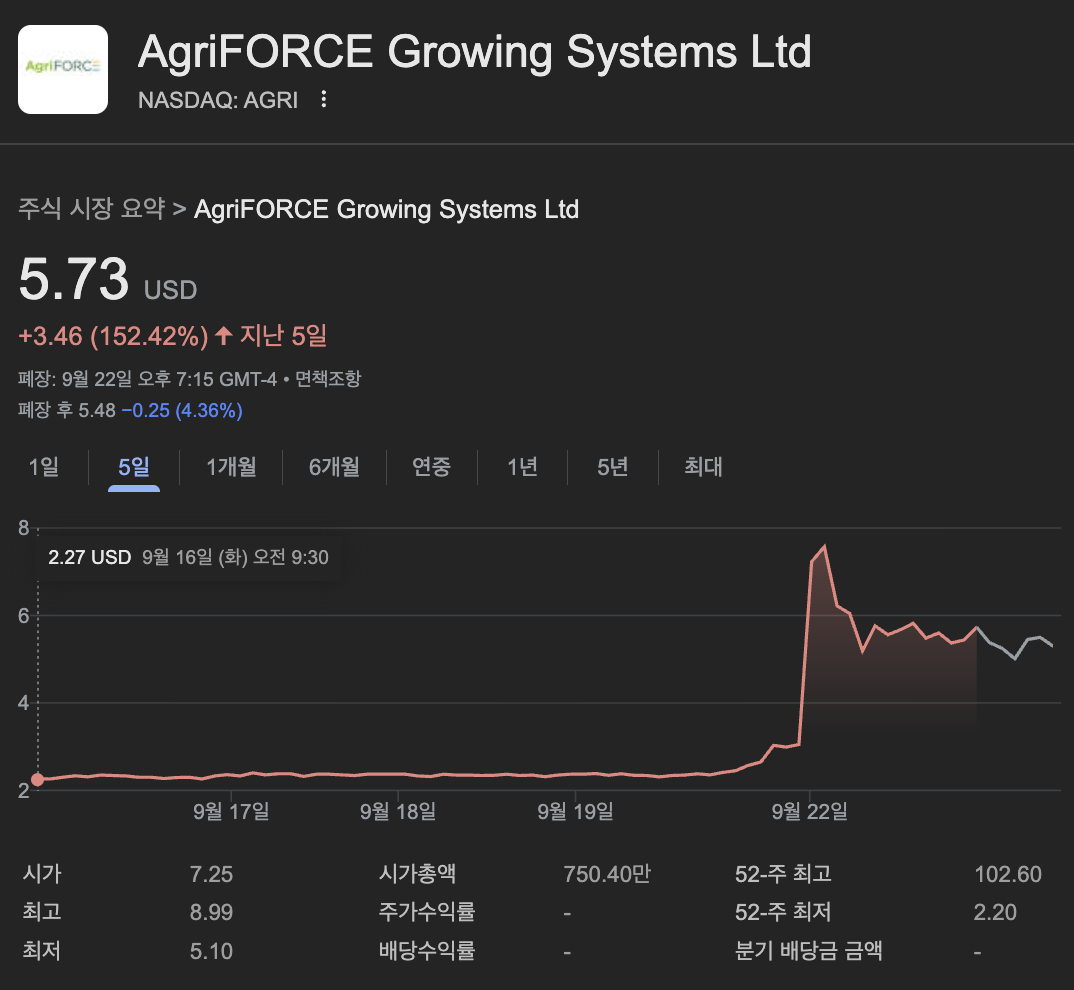The width and height of the screenshot is (1074, 990).
Task: Show the 최대 maximum range chart
Action: 703,467
